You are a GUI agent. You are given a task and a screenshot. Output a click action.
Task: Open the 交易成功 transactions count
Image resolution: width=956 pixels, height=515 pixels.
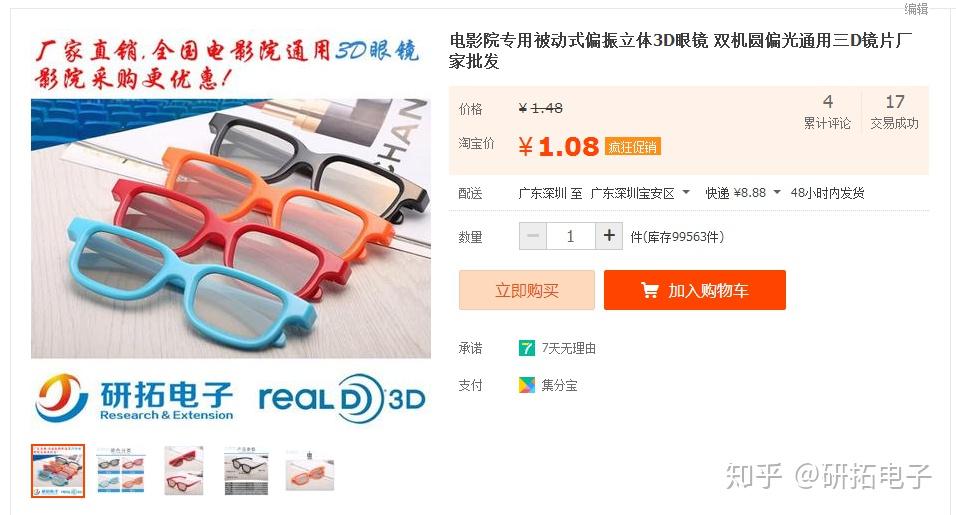(894, 112)
